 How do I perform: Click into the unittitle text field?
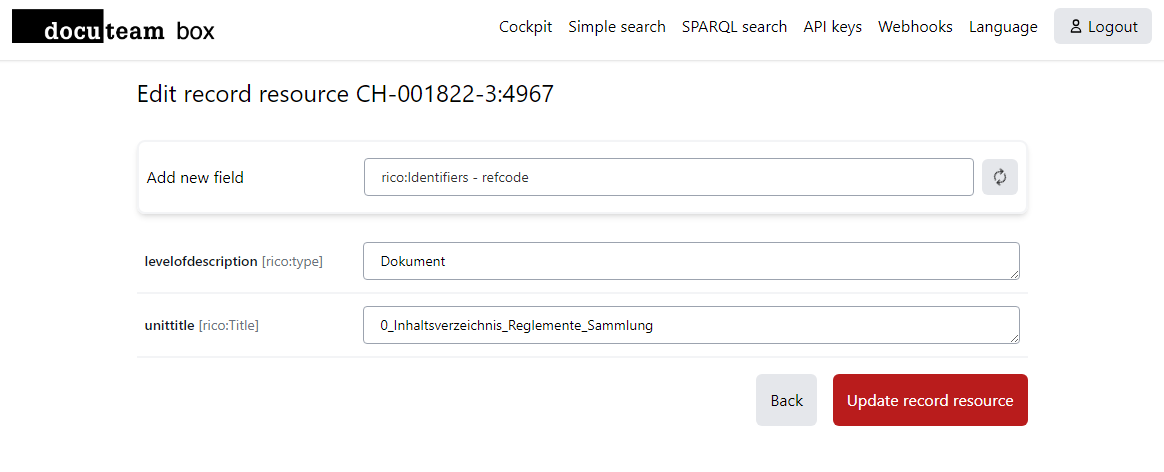690,325
